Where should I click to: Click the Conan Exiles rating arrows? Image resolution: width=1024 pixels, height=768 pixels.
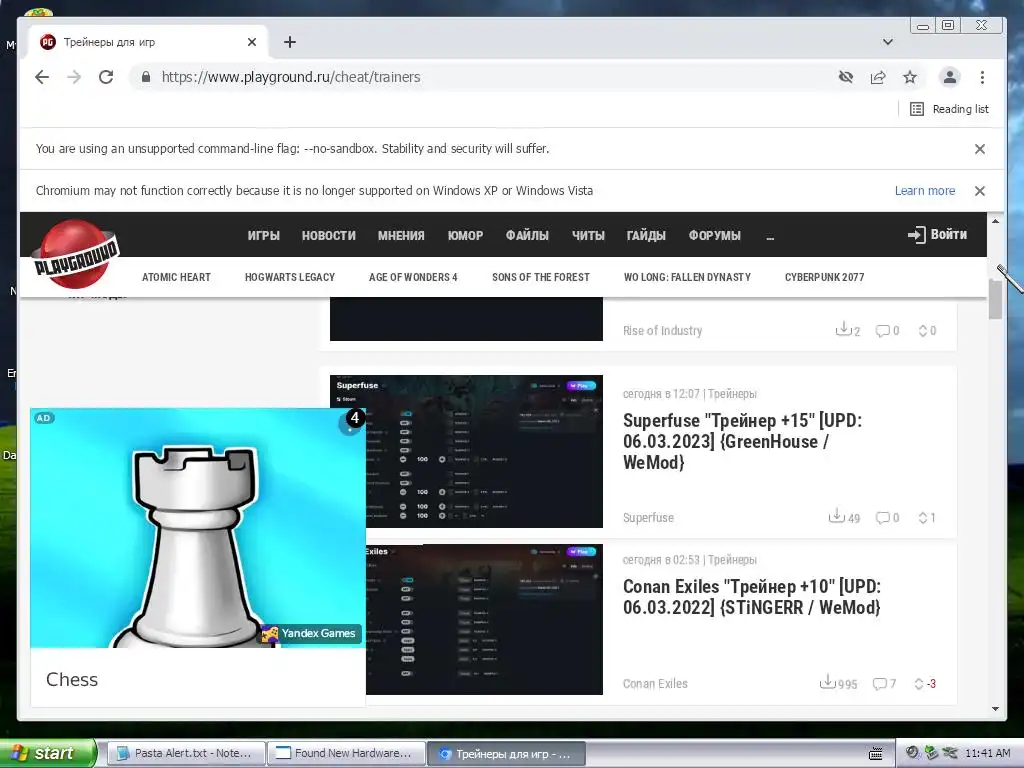(x=919, y=683)
